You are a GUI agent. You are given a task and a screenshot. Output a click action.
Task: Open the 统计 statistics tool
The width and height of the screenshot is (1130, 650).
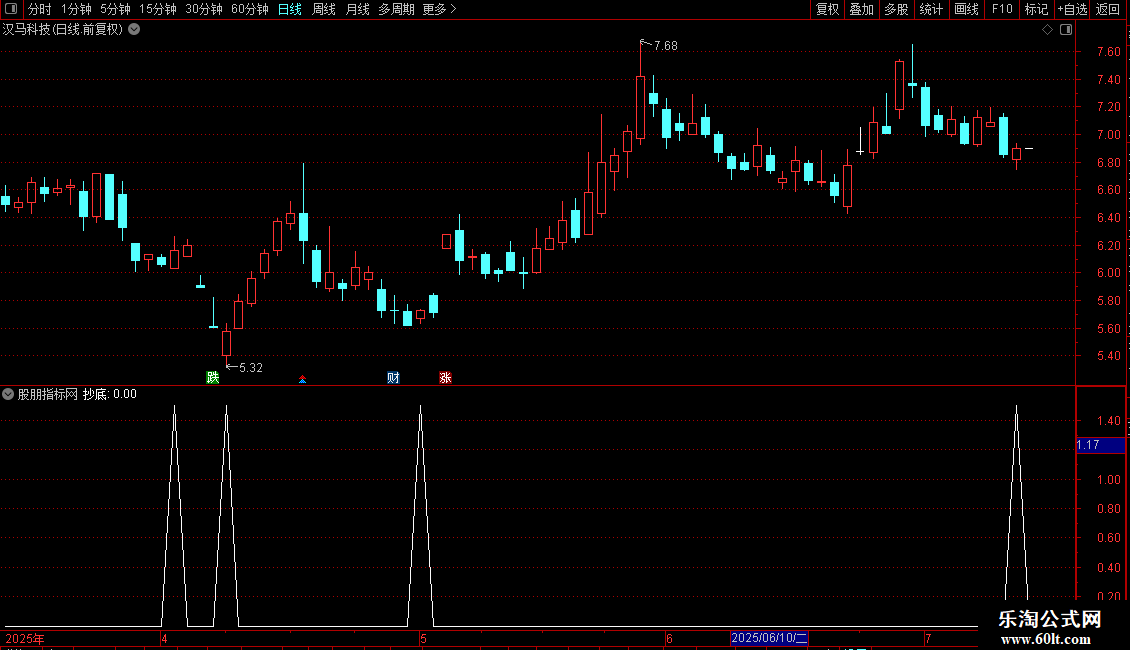point(931,9)
